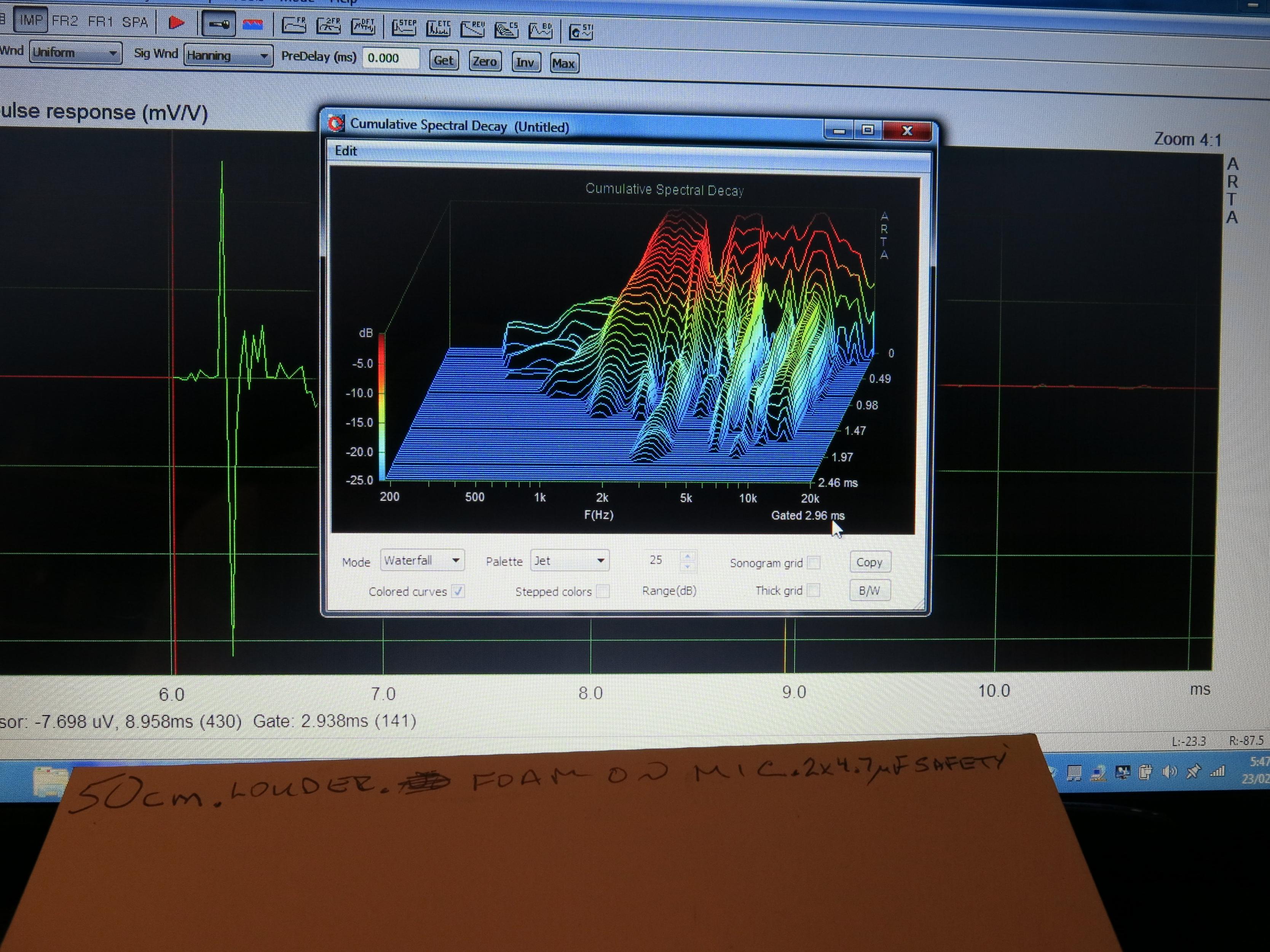Click the 'R:-87.5' level status entry
Screen dimensions: 1270x952
tap(1246, 741)
